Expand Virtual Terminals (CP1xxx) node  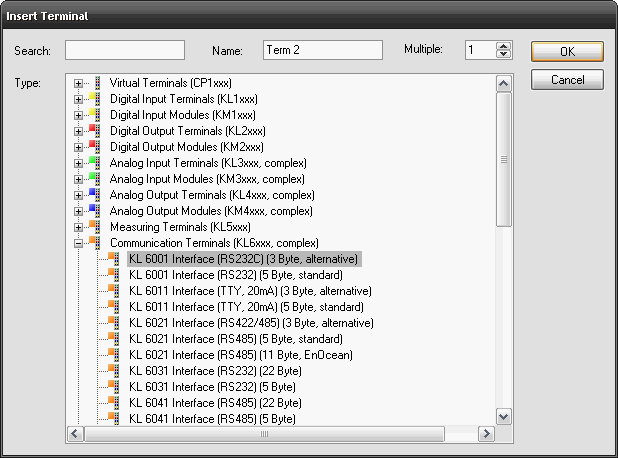78,84
